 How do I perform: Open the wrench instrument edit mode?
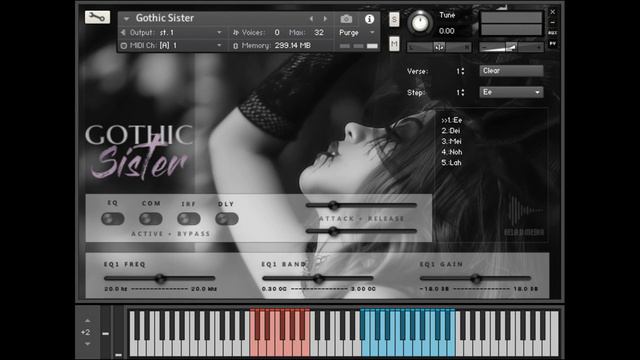point(97,17)
